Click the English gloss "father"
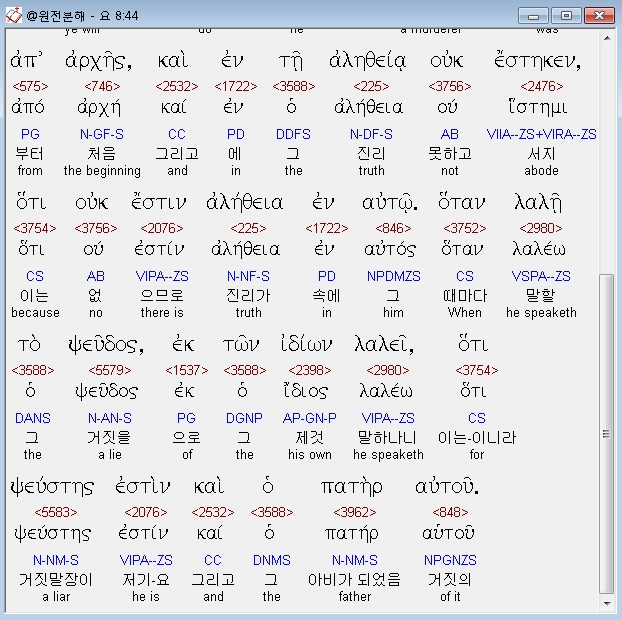Screen dimensions: 622x620 tap(354, 596)
